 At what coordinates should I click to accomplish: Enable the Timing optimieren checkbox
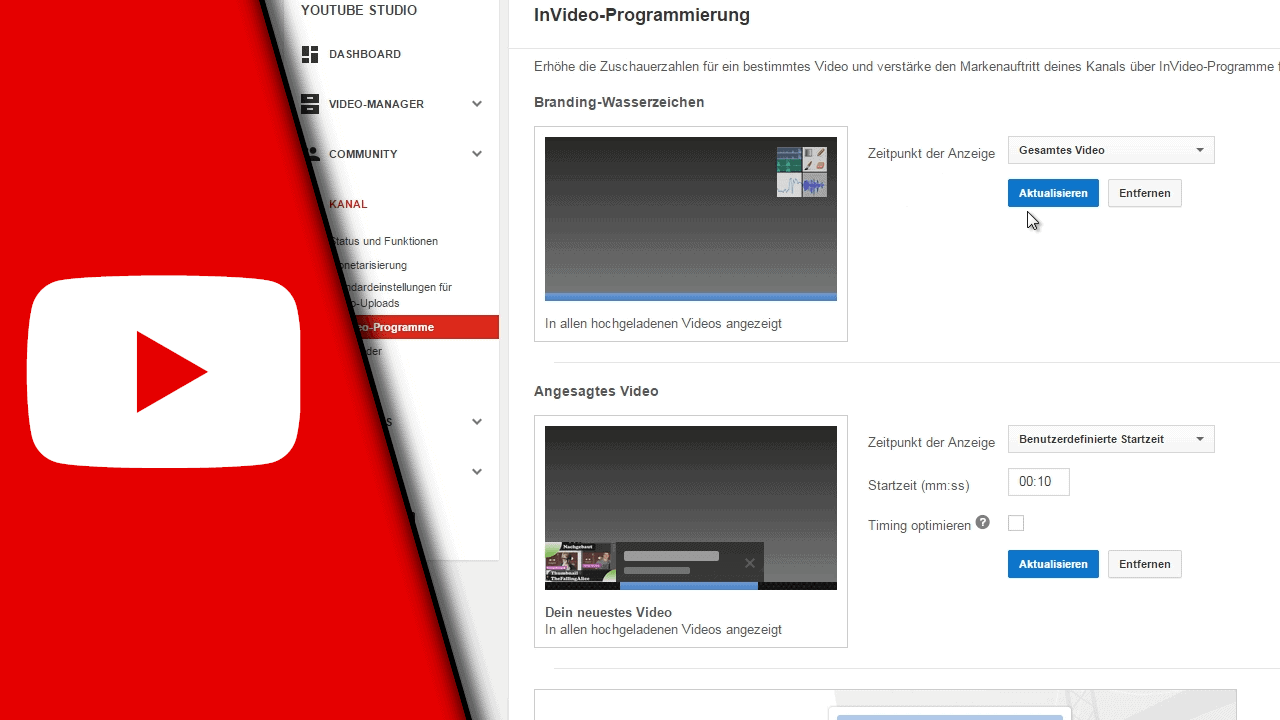click(x=1016, y=523)
